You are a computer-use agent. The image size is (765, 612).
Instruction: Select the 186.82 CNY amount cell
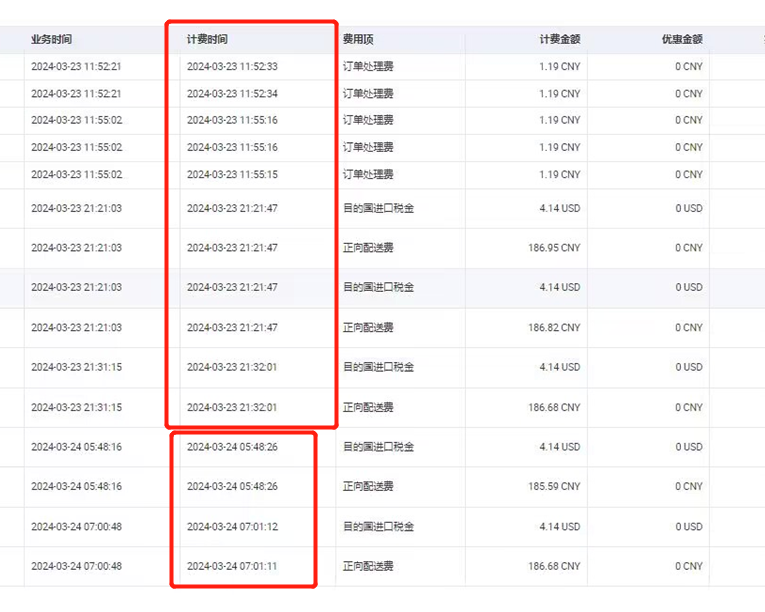click(554, 327)
